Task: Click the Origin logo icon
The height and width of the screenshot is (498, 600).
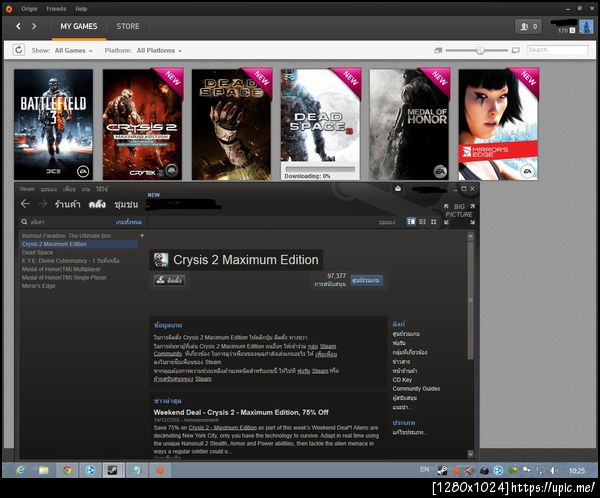Action: [9, 8]
